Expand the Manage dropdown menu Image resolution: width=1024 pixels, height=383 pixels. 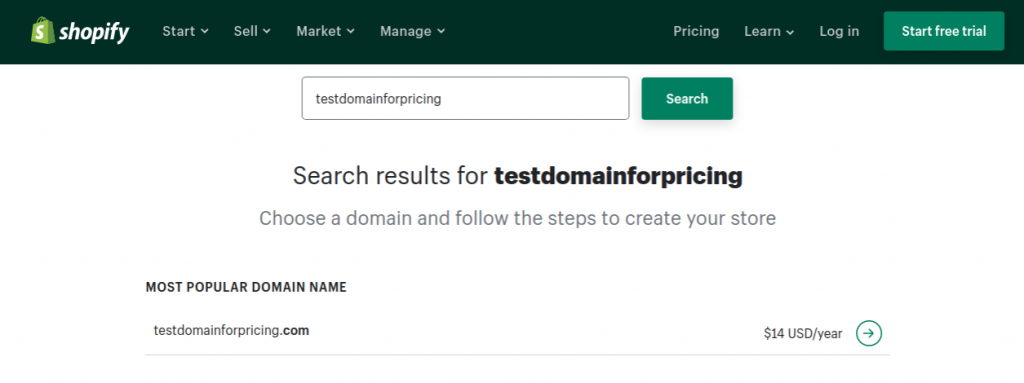point(413,31)
